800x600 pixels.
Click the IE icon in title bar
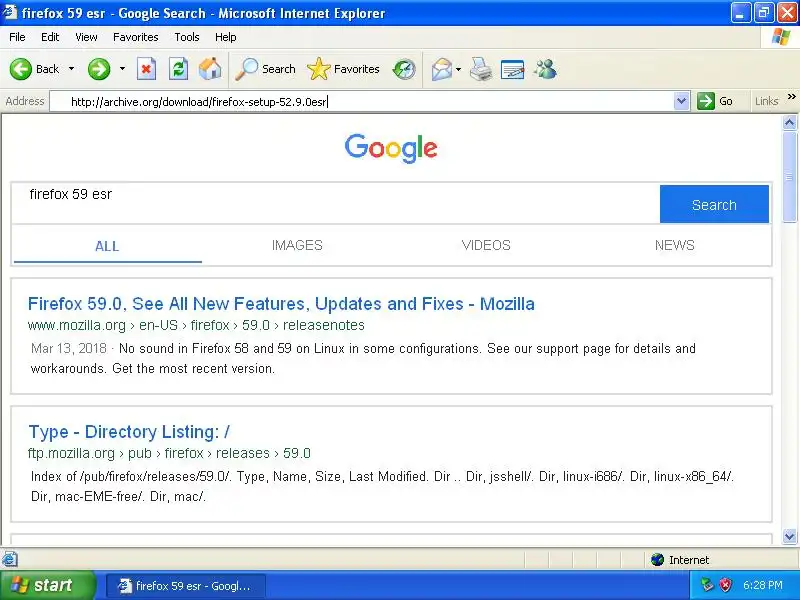point(10,12)
